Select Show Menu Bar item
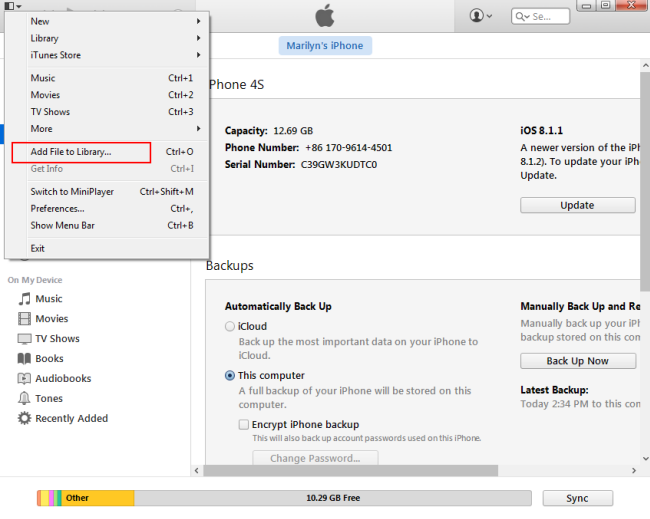This screenshot has width=650, height=519. click(115, 226)
